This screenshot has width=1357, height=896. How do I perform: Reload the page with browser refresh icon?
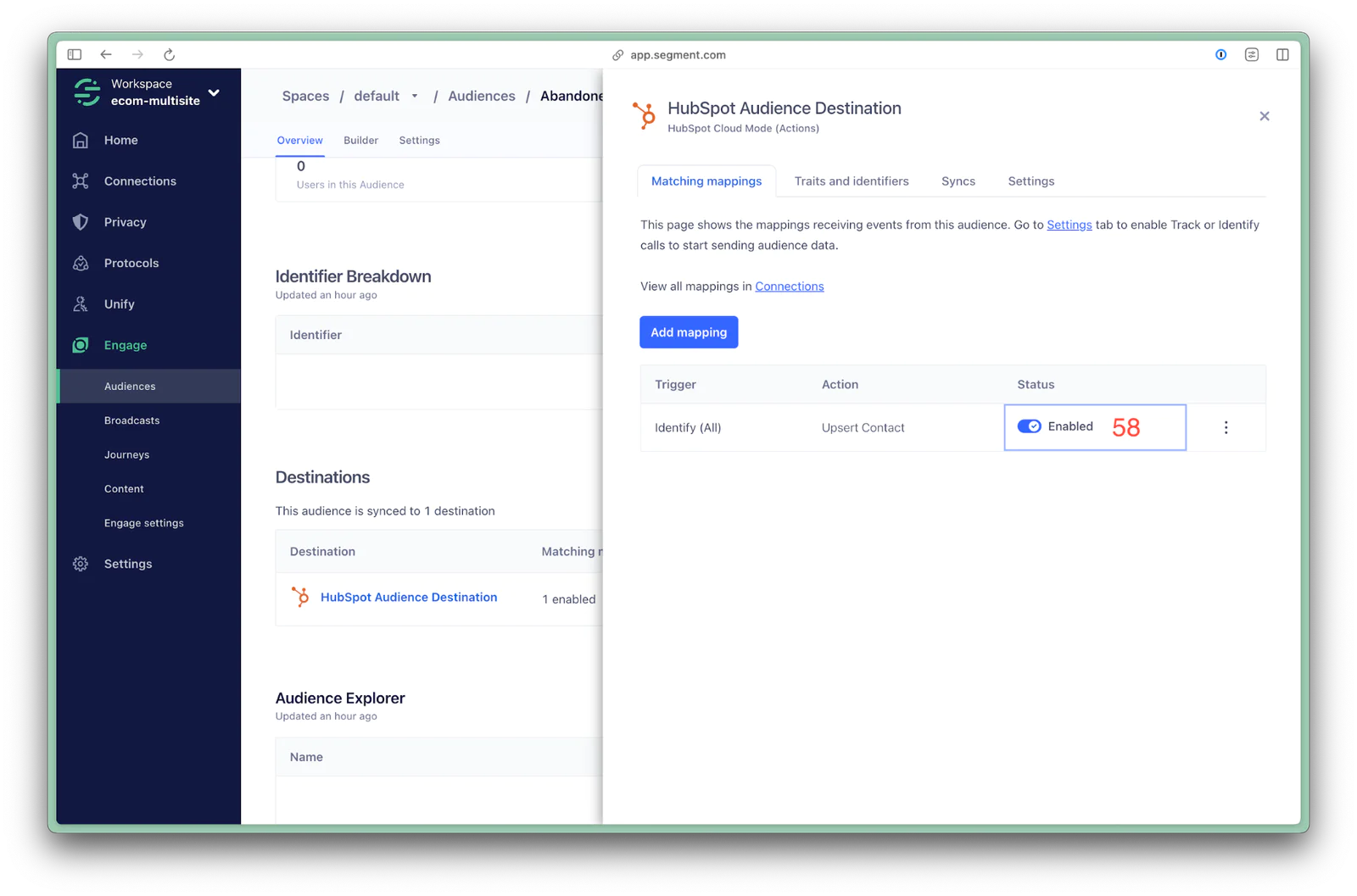169,55
